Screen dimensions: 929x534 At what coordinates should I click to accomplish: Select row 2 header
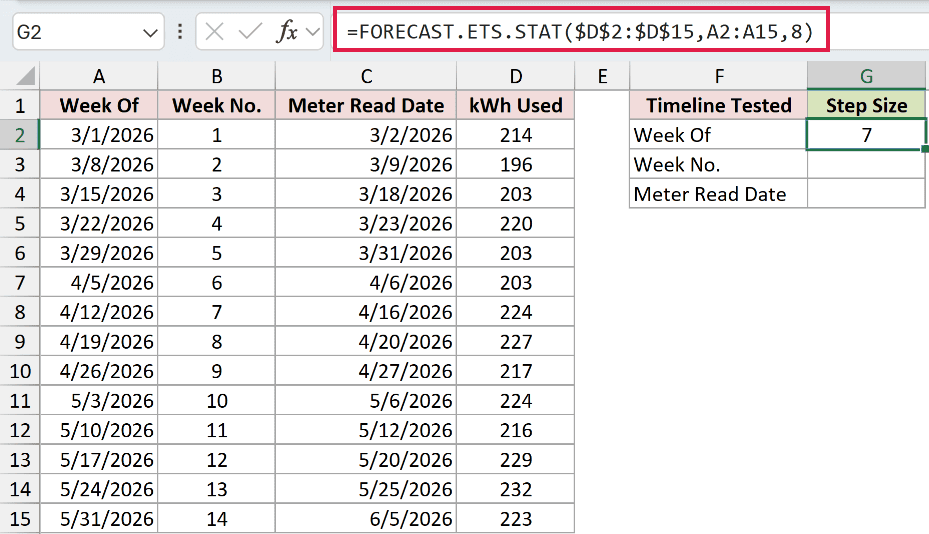20,135
